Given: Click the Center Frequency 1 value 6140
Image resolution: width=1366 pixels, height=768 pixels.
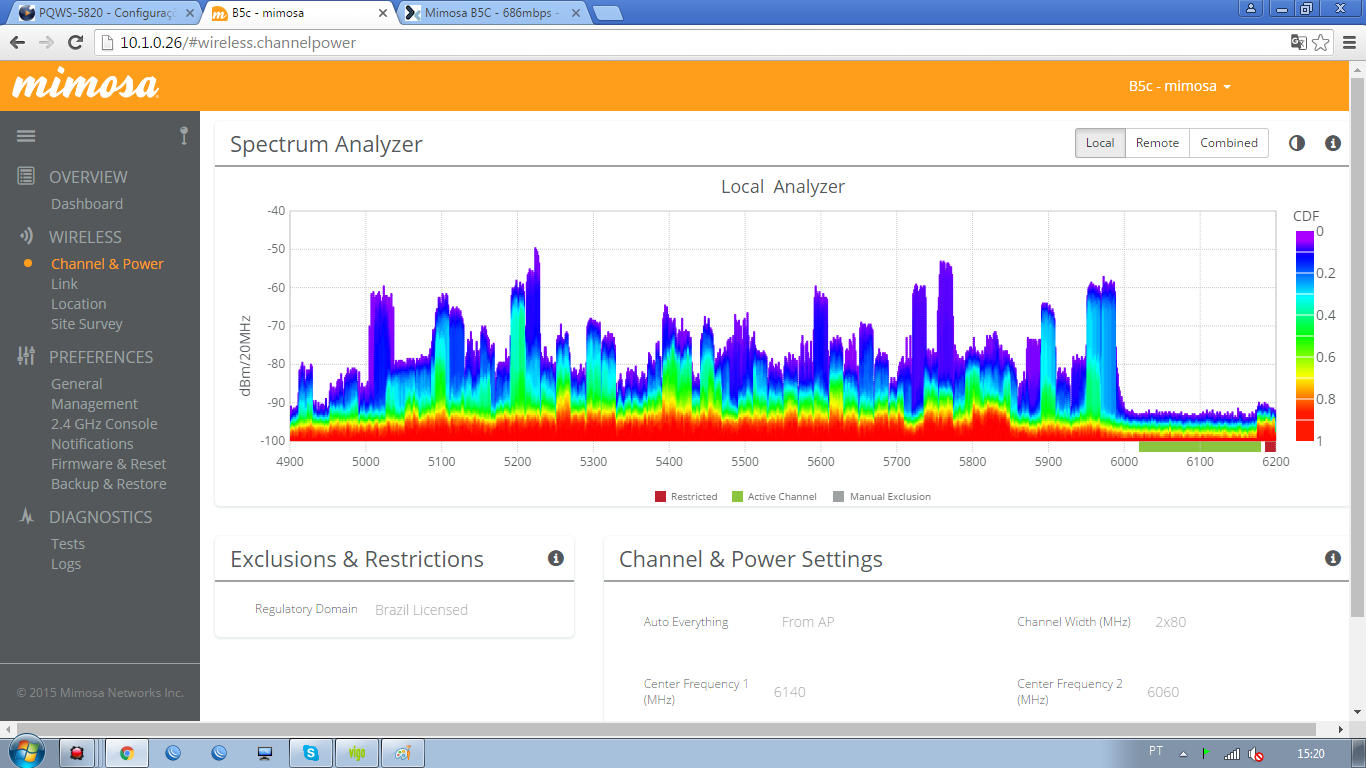Looking at the screenshot, I should tap(789, 692).
